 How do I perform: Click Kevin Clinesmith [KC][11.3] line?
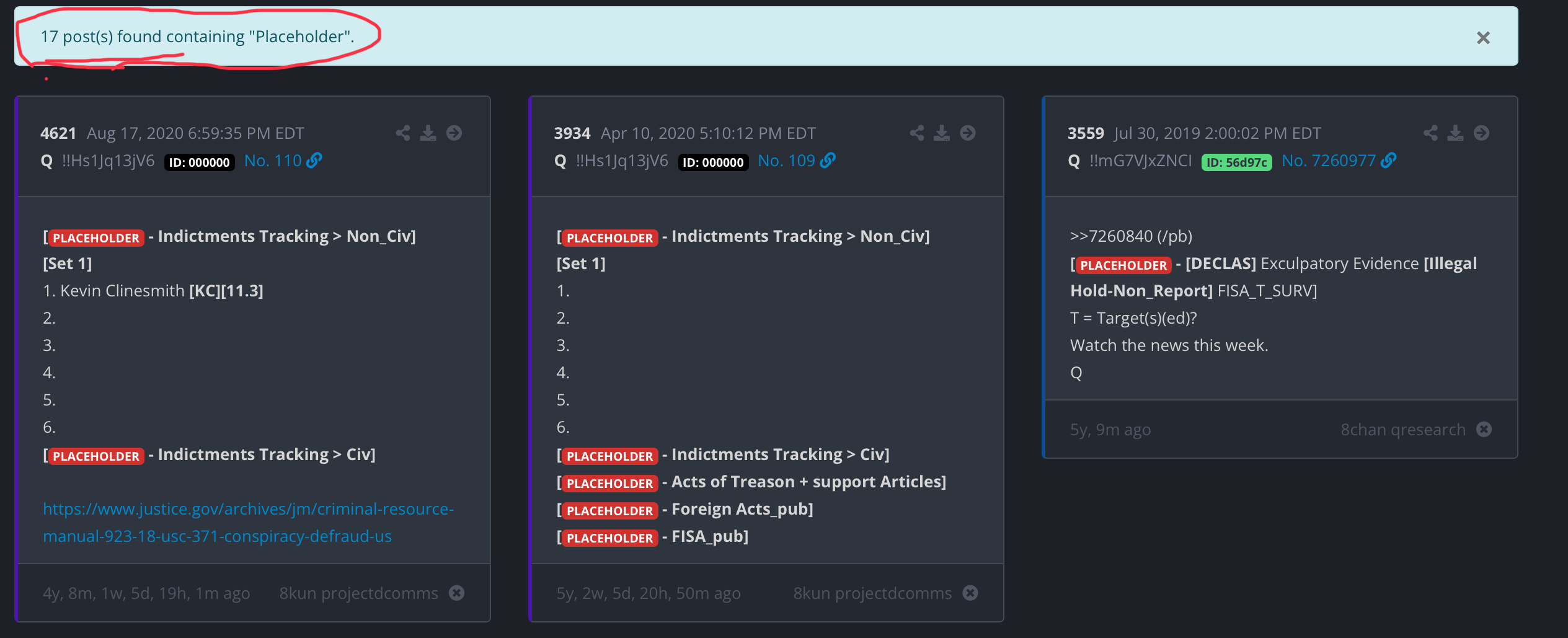153,291
